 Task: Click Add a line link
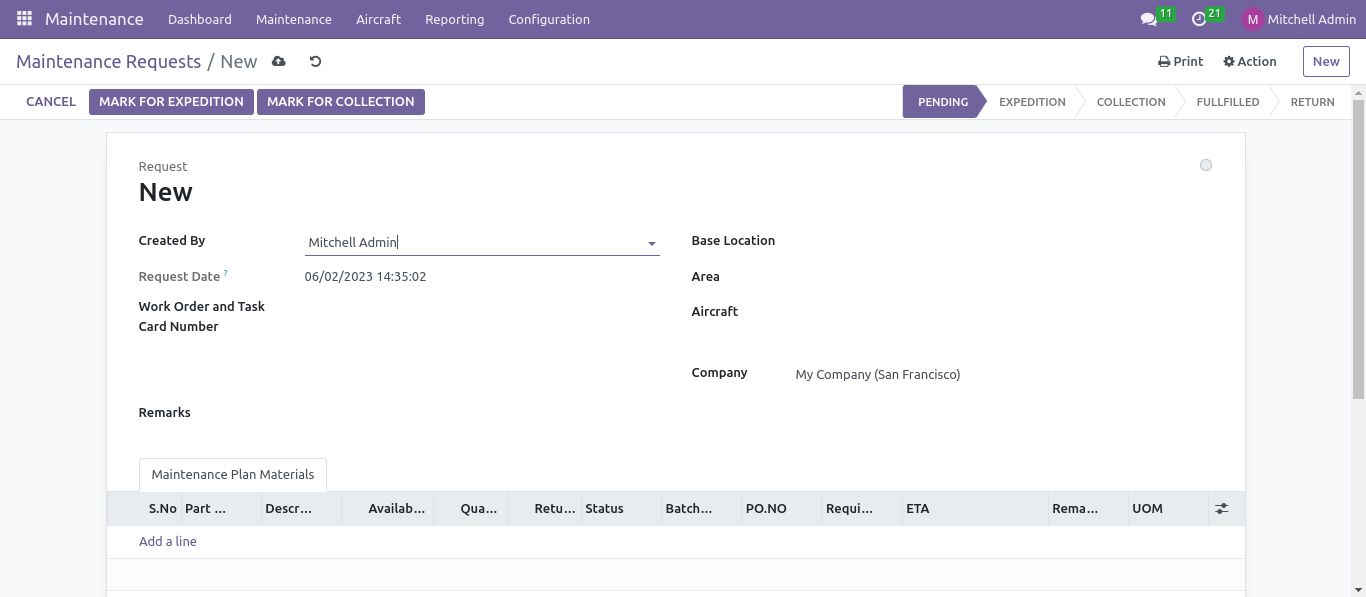coord(168,542)
